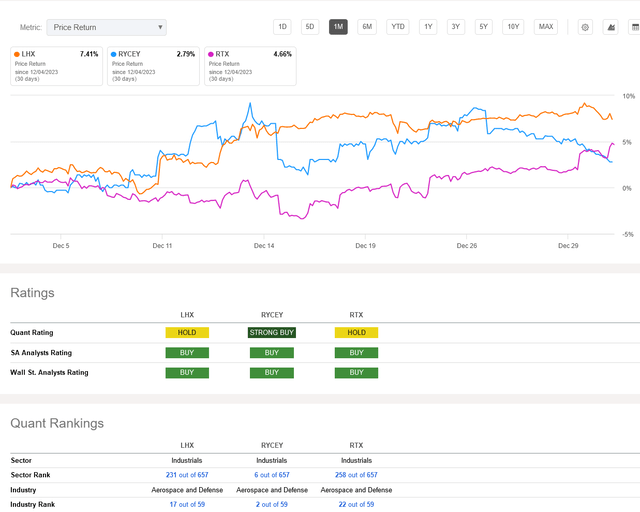Click RTX Quant Rating HOLD badge
This screenshot has width=640, height=512.
click(356, 332)
